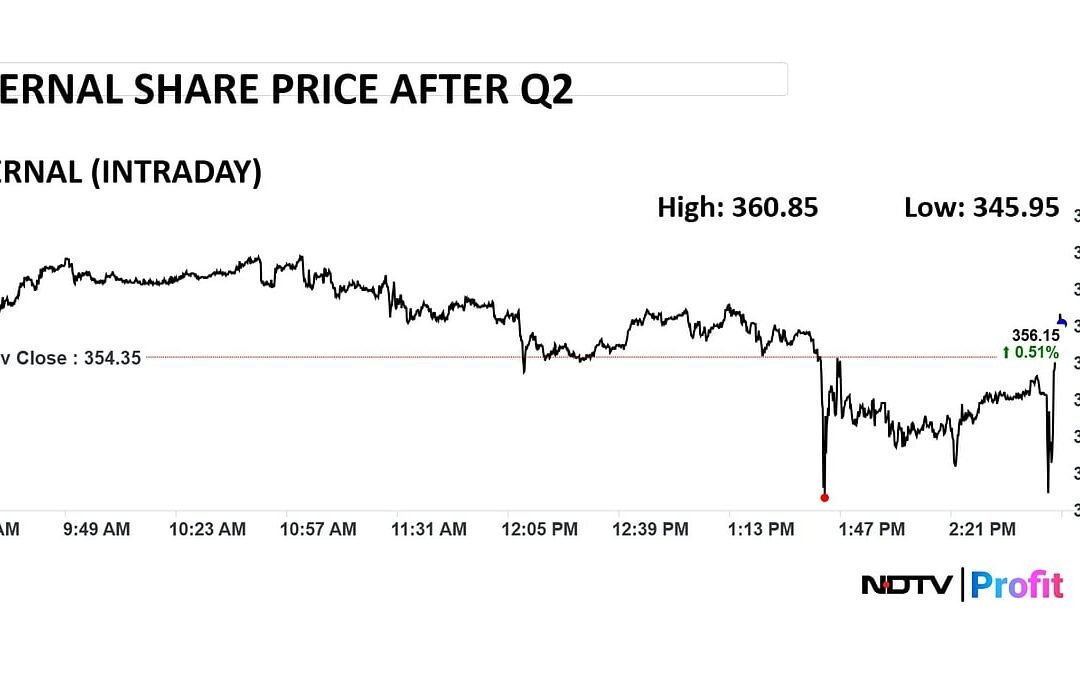Pick the 11:31 AM time label
1080x675 pixels.
coord(430,530)
